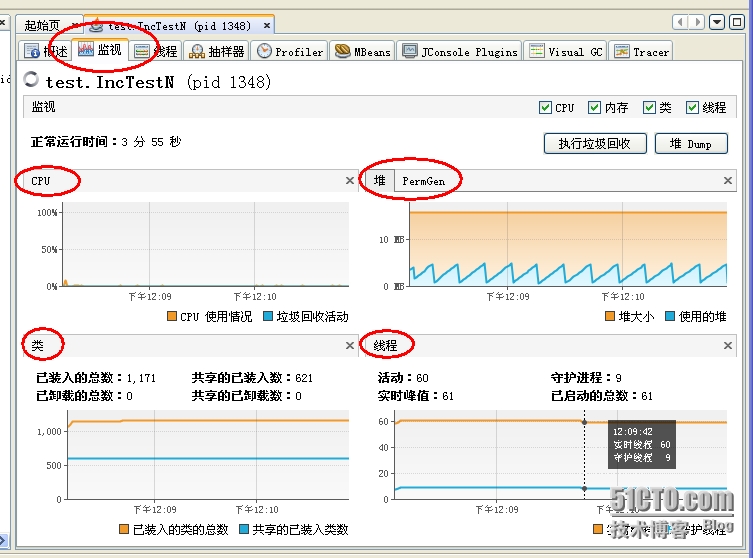Click the Visual GC tab icon
The image size is (753, 558).
click(x=536, y=50)
